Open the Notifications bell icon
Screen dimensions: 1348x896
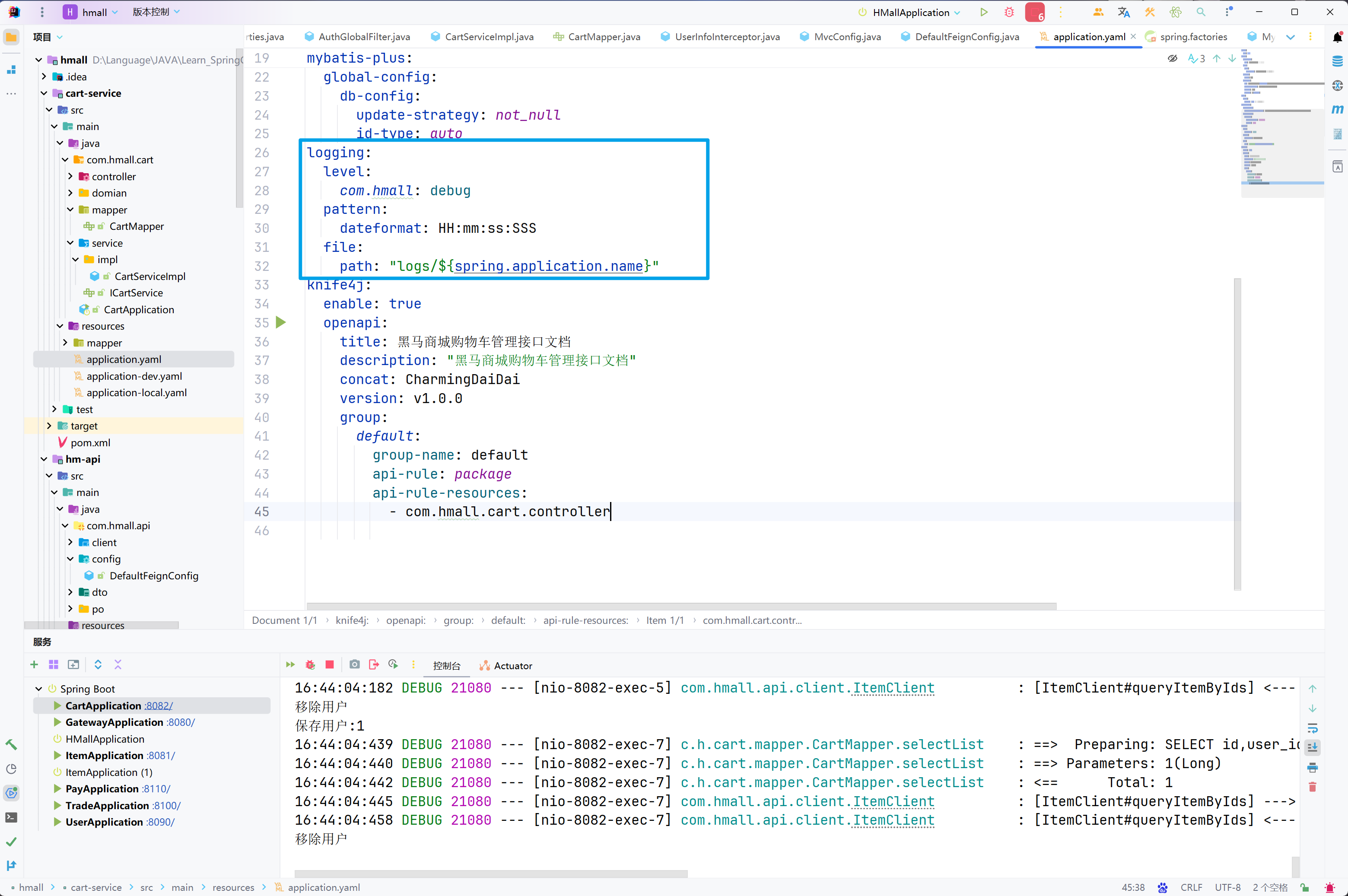click(x=1337, y=37)
